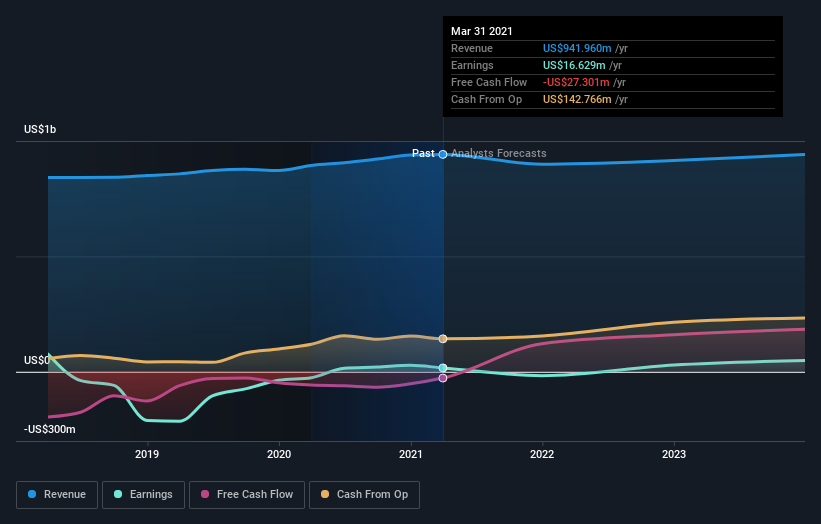Click the US$1b y-axis label
The image size is (821, 524).
tap(40, 129)
